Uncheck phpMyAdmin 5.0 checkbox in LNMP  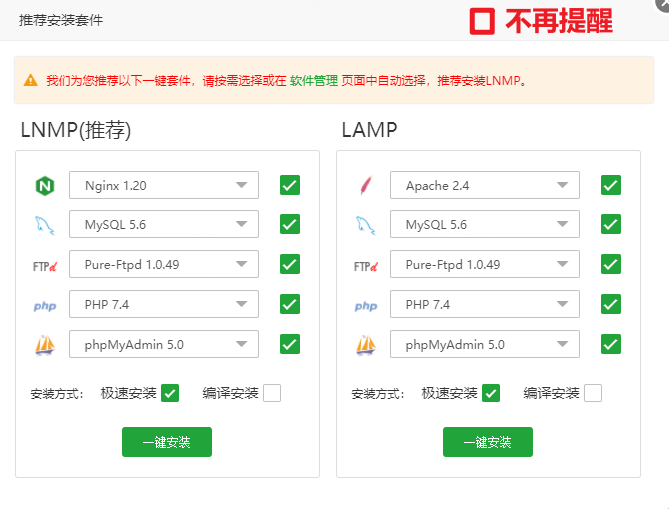(x=290, y=344)
